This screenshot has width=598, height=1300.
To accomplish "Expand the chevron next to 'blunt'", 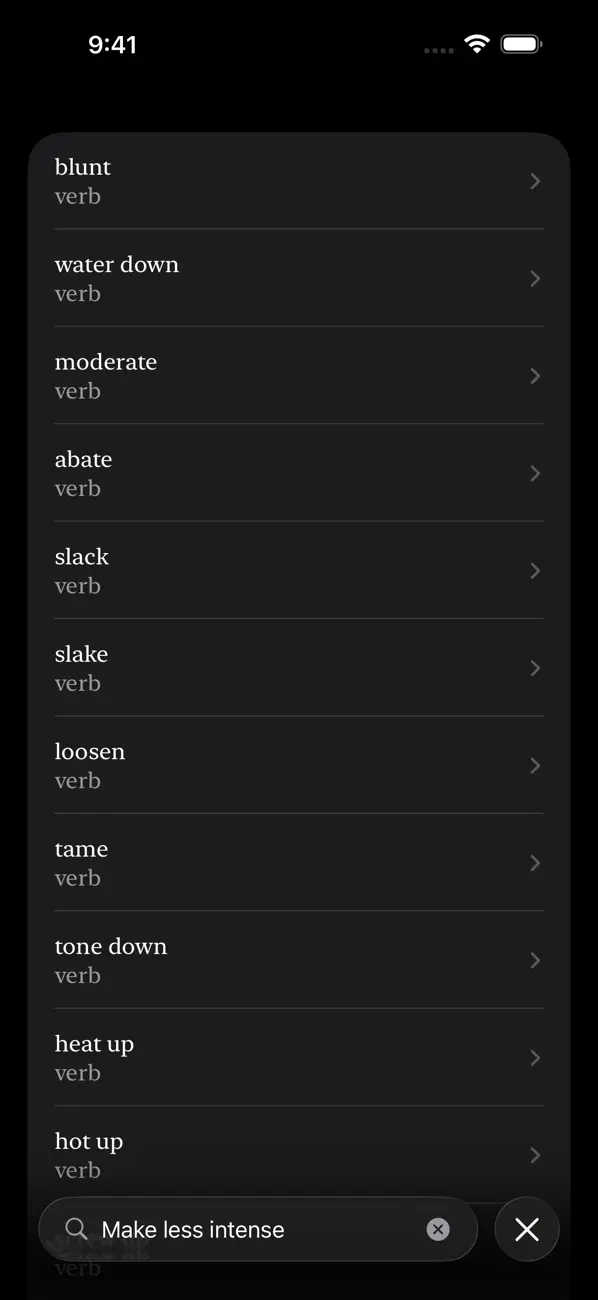I will tap(534, 181).
